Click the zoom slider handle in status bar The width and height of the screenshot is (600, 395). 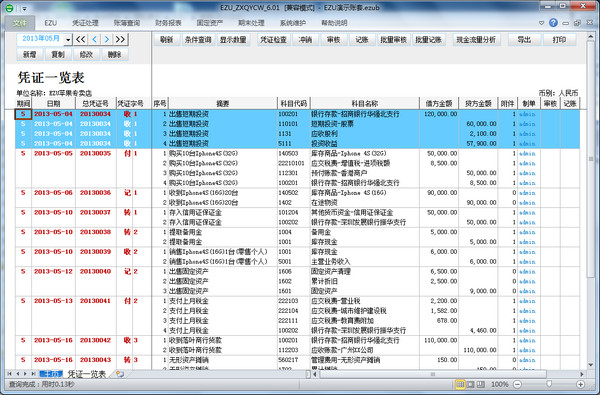click(x=549, y=384)
